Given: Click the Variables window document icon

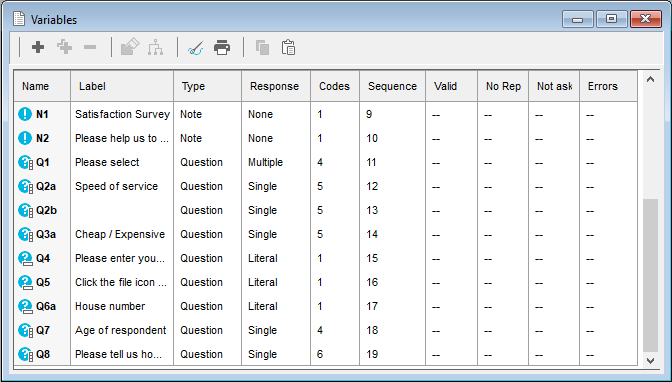Looking at the screenshot, I should (x=19, y=19).
